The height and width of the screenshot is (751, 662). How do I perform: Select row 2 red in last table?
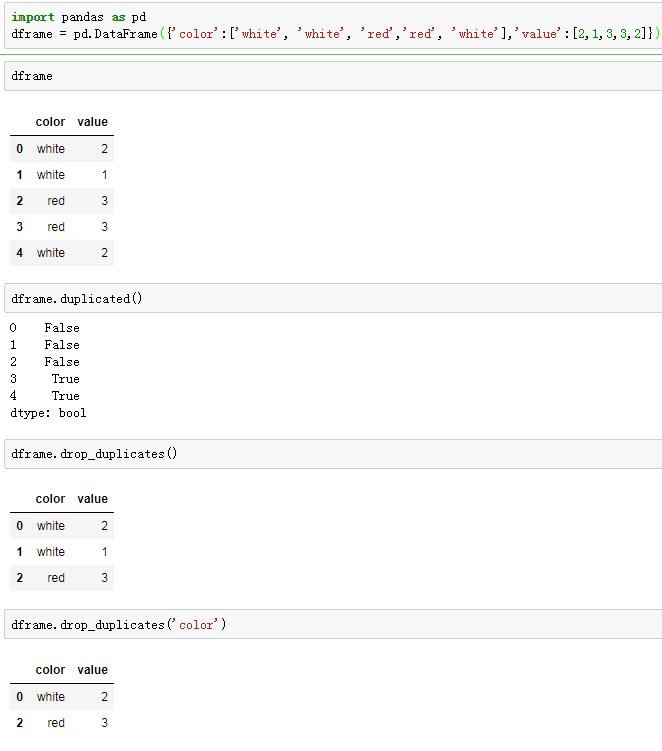click(62, 723)
